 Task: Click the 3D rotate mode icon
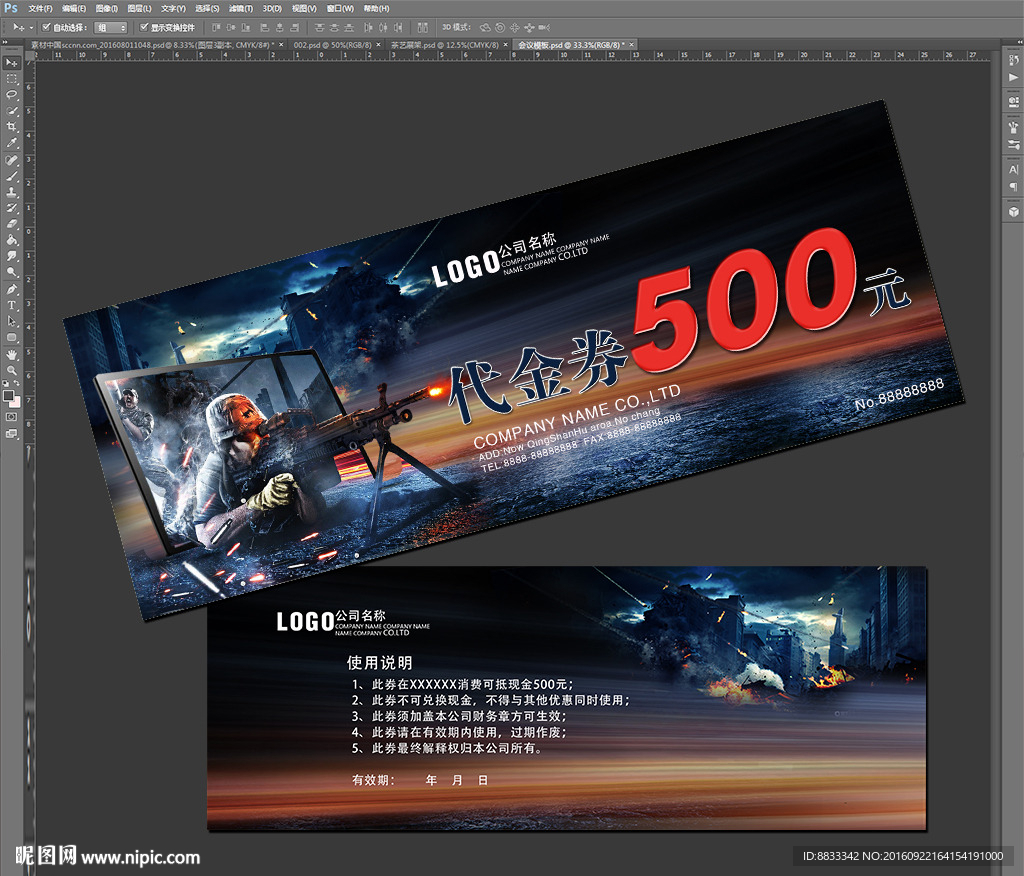[x=485, y=27]
